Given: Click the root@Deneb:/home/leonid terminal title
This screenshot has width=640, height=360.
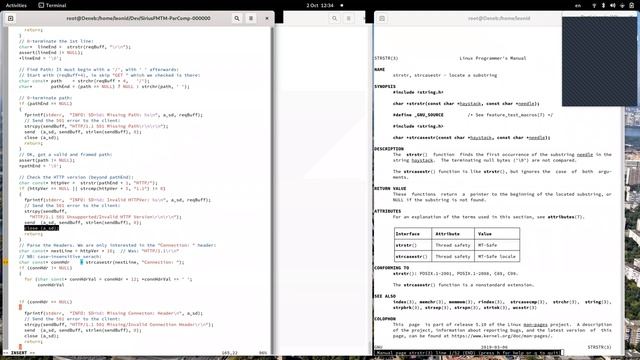Looking at the screenshot, I should [499, 18].
